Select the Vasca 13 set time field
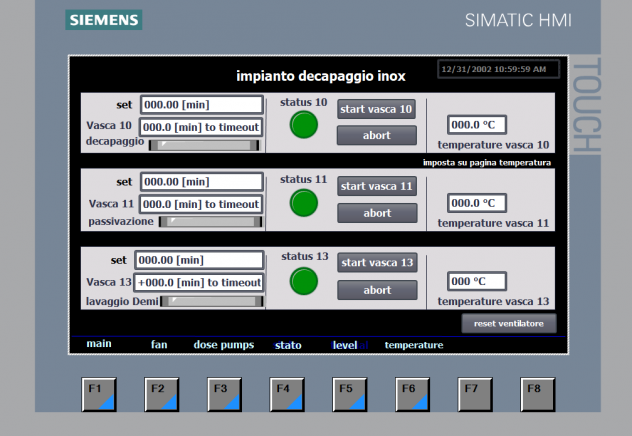The width and height of the screenshot is (632, 436). pyautogui.click(x=199, y=260)
